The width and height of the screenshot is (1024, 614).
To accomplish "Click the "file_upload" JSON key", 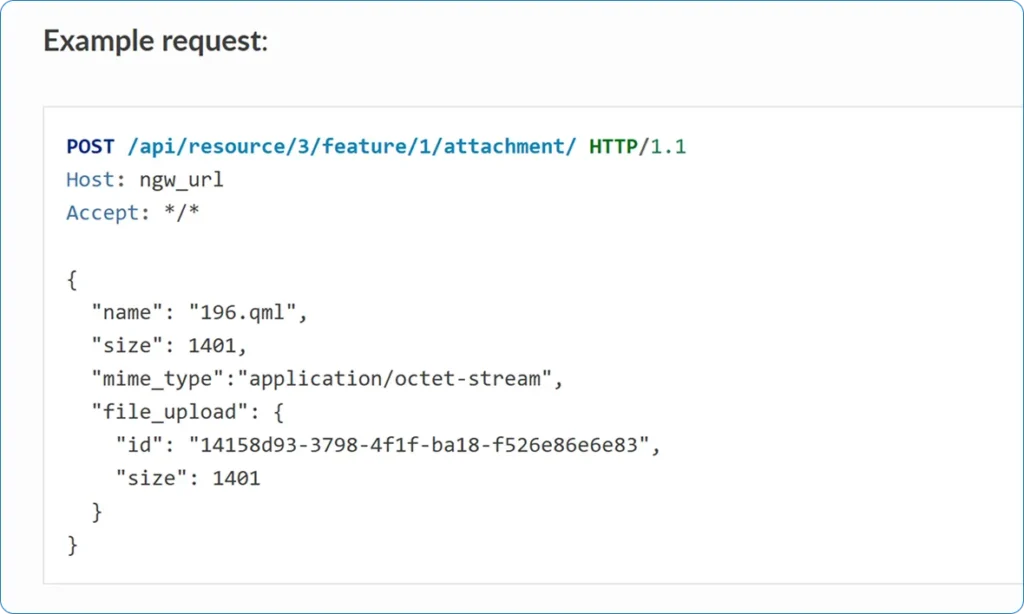I will [x=163, y=412].
